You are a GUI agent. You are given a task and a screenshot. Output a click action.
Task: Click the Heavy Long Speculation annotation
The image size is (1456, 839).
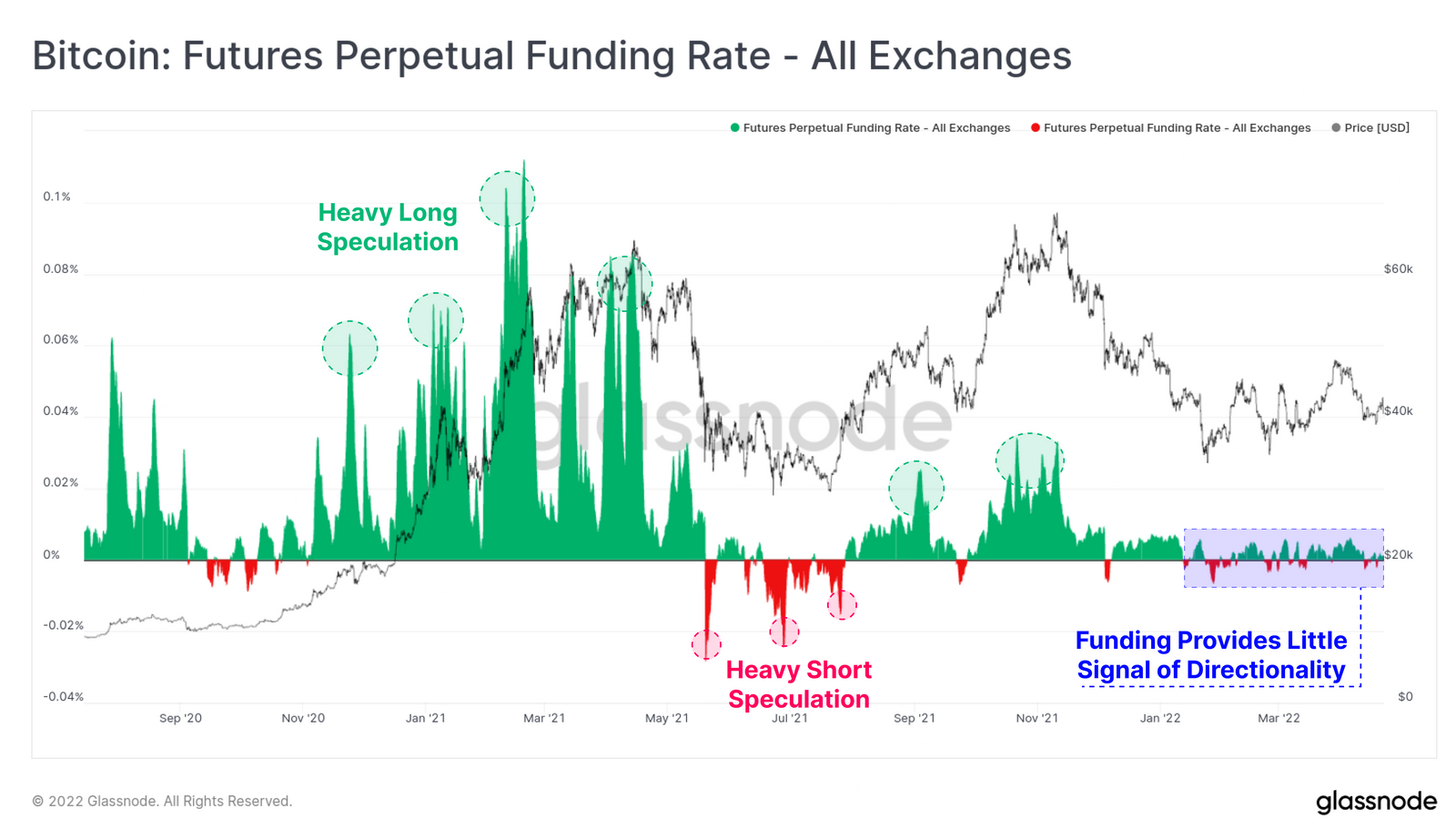click(388, 227)
